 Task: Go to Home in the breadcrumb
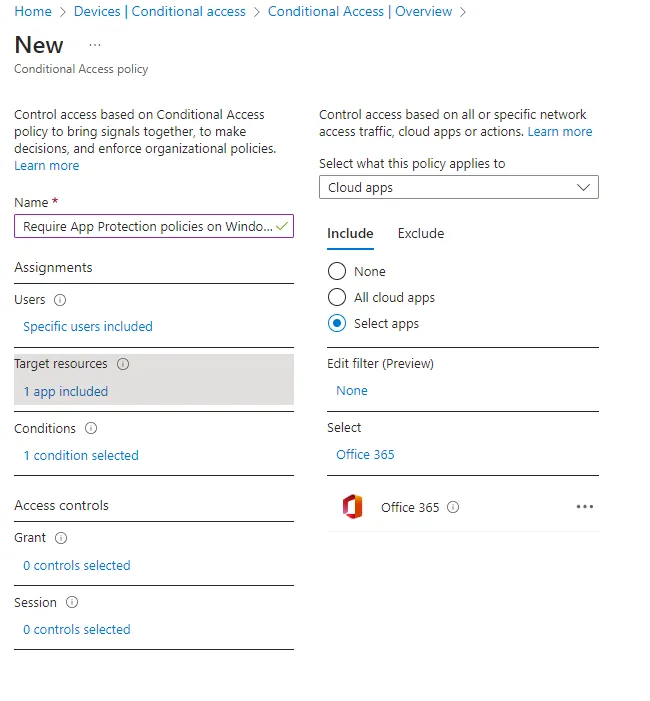pos(33,12)
